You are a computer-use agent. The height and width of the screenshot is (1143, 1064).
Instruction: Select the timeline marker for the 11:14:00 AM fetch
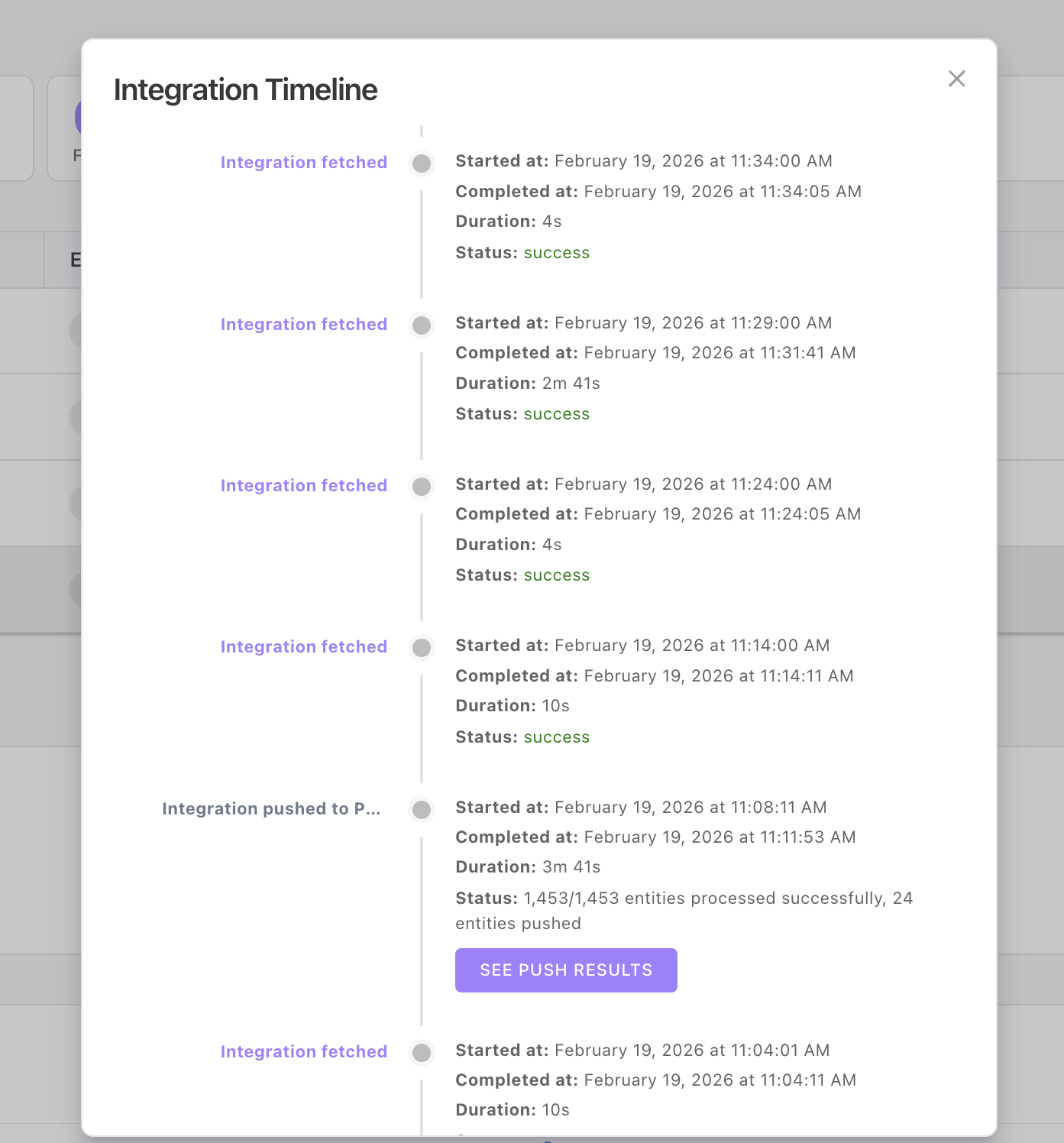click(422, 648)
